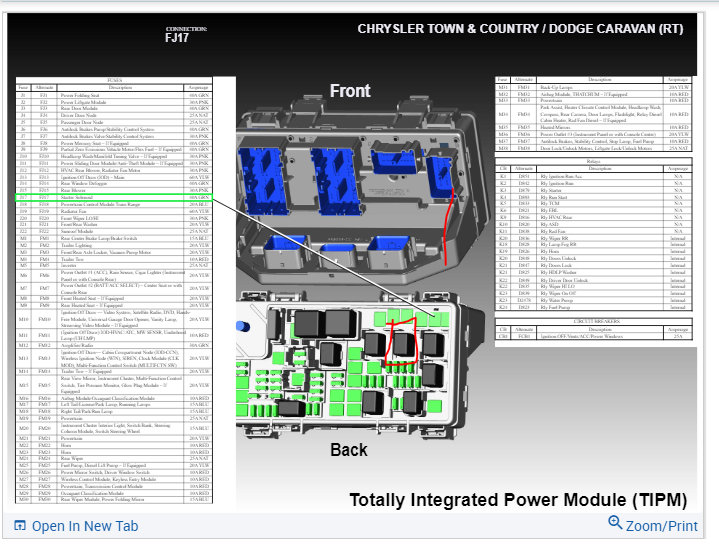
Task: Click the Front label above the module
Action: coord(350,91)
